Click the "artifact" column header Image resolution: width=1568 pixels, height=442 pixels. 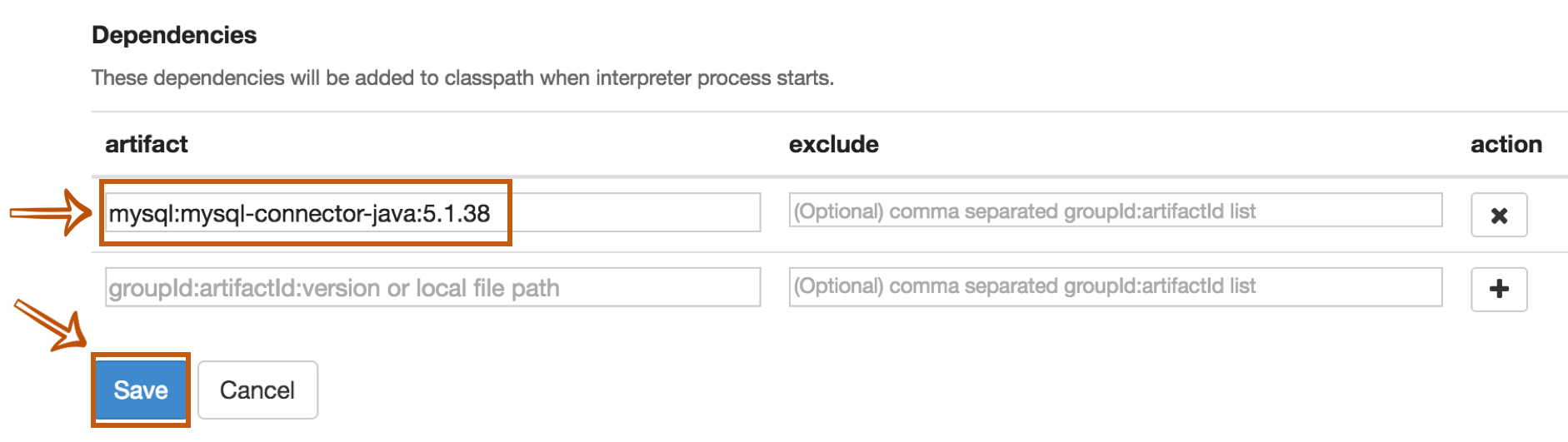tap(147, 144)
